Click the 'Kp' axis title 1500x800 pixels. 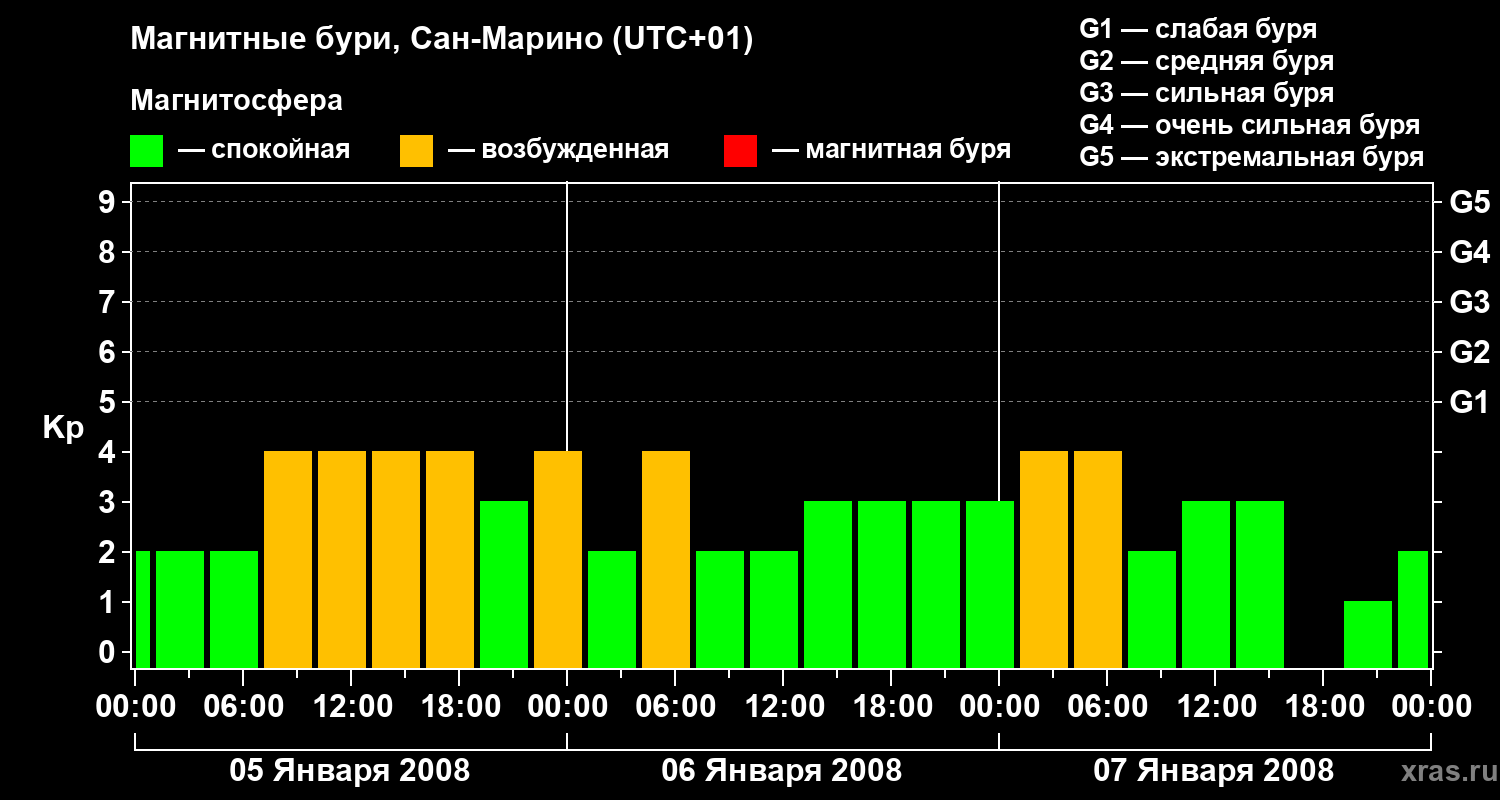63,427
